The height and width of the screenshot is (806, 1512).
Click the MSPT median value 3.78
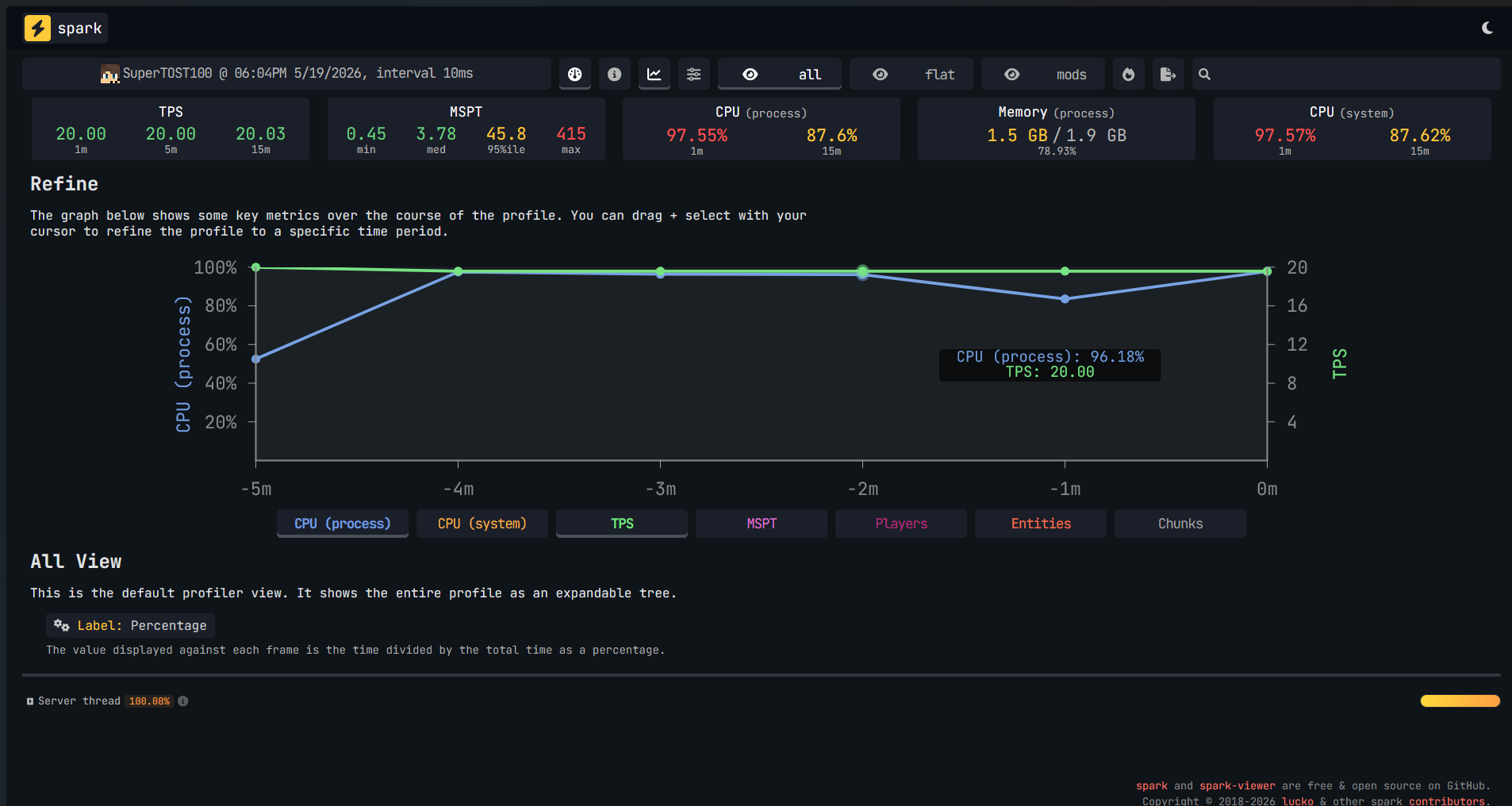436,134
